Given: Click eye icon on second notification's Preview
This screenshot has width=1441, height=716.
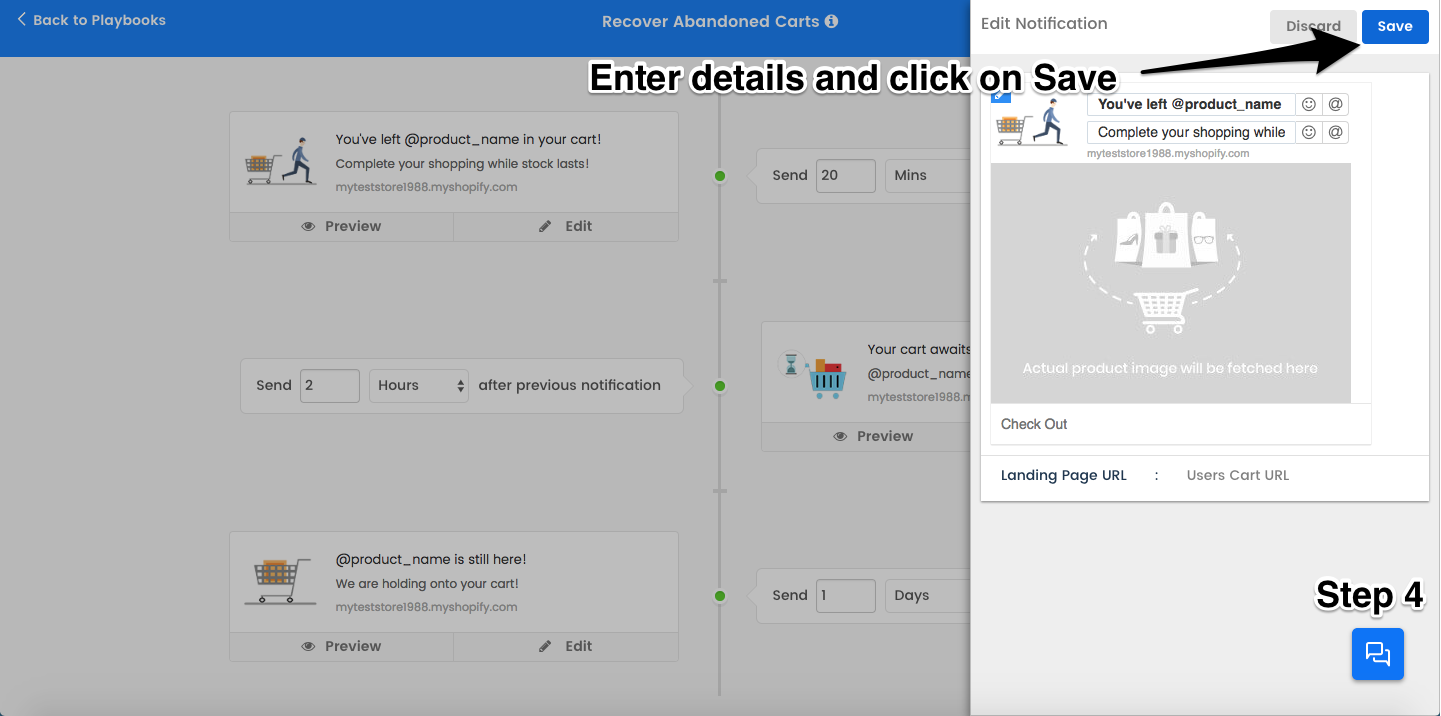Looking at the screenshot, I should click(x=841, y=436).
